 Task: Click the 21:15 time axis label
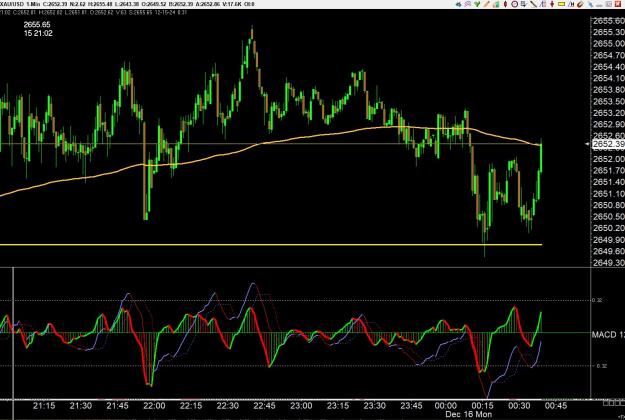(x=44, y=406)
